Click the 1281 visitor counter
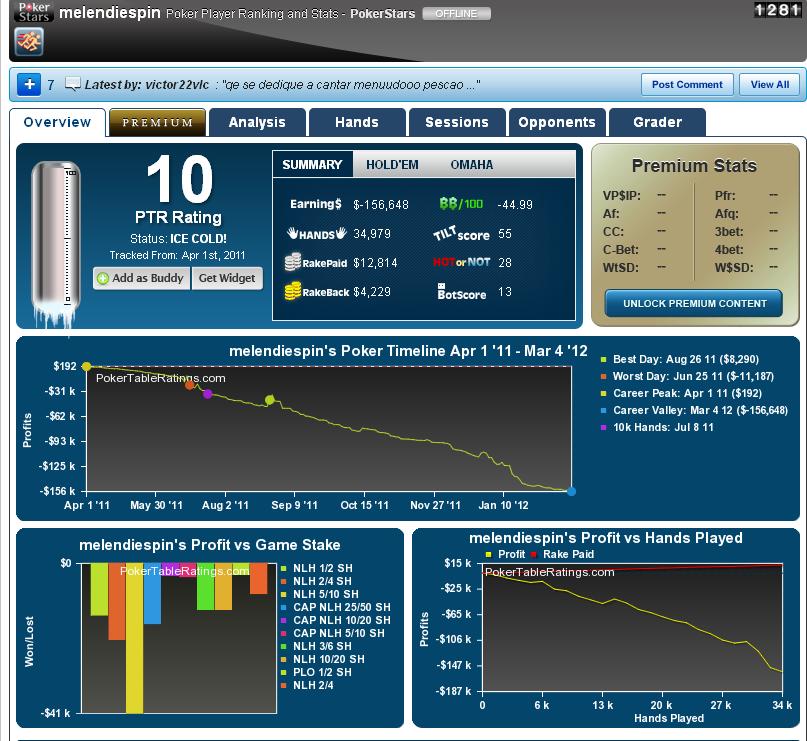 [778, 10]
